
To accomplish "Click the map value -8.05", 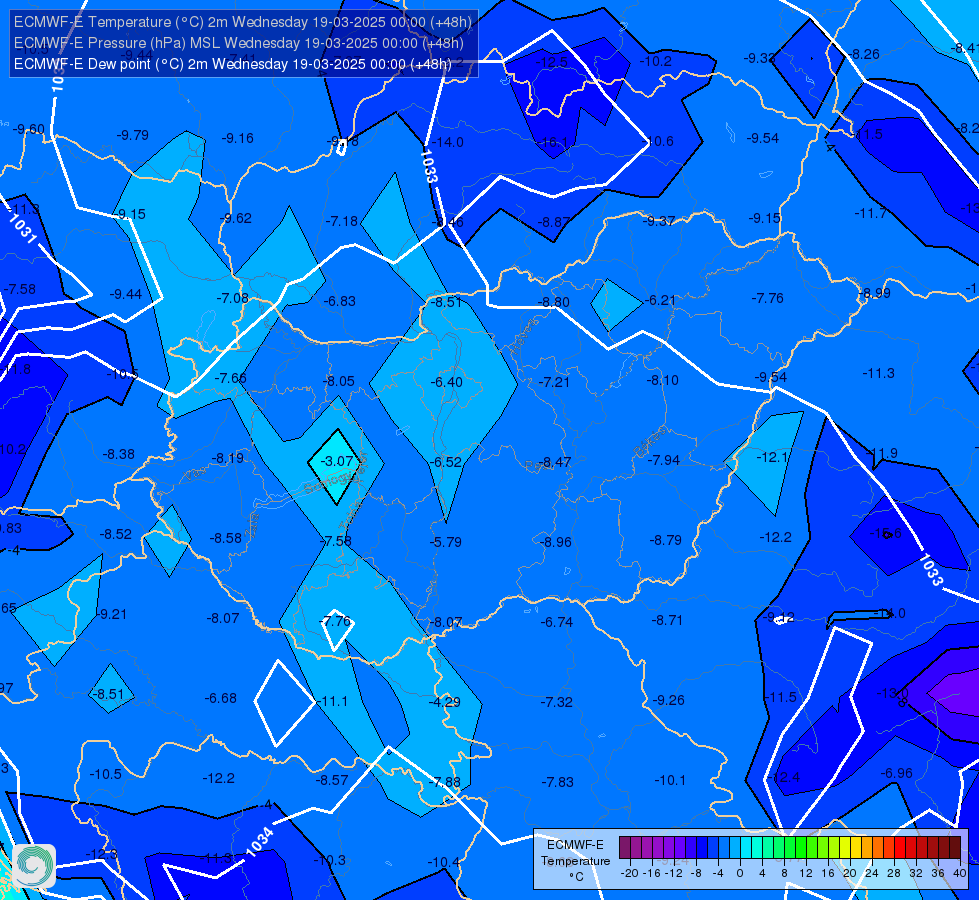I will coord(338,381).
